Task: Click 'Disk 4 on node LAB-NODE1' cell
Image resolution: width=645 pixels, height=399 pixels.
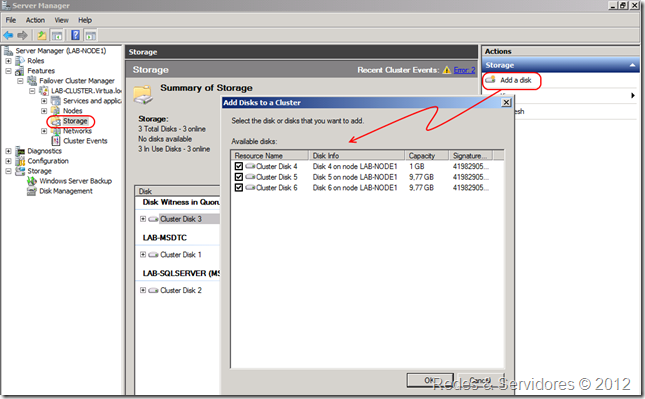Action: 355,166
